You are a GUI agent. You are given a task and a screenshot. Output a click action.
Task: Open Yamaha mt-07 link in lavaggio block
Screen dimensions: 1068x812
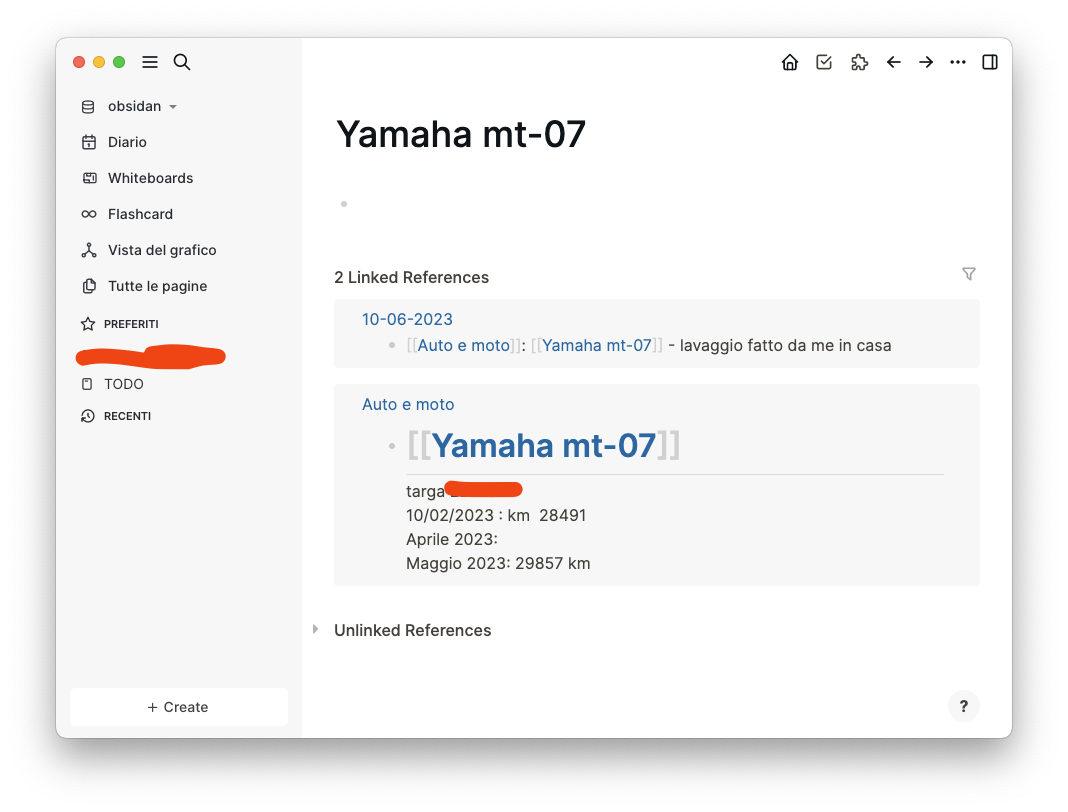(x=597, y=345)
